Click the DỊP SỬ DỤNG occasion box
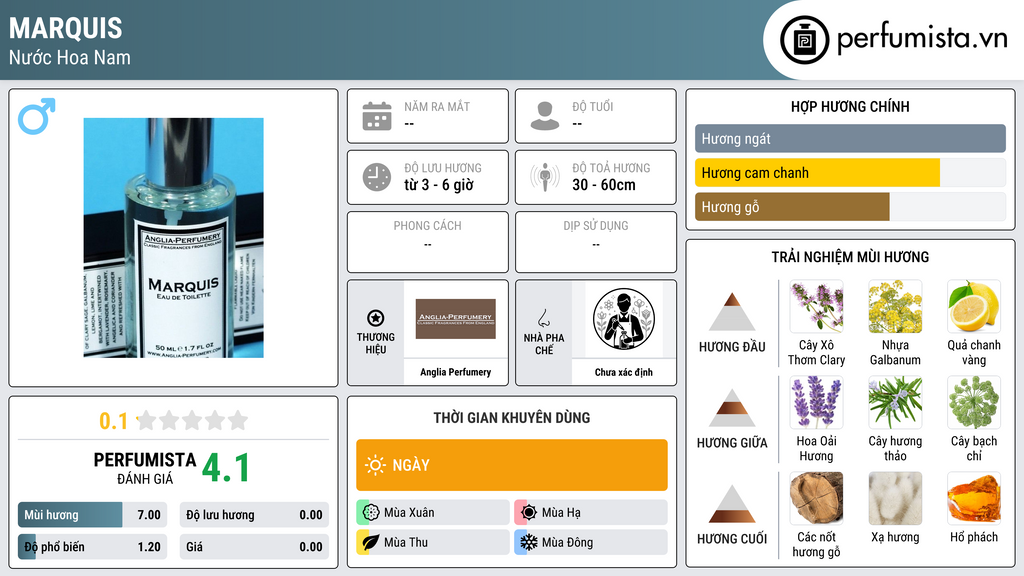This screenshot has width=1024, height=576. coord(596,242)
